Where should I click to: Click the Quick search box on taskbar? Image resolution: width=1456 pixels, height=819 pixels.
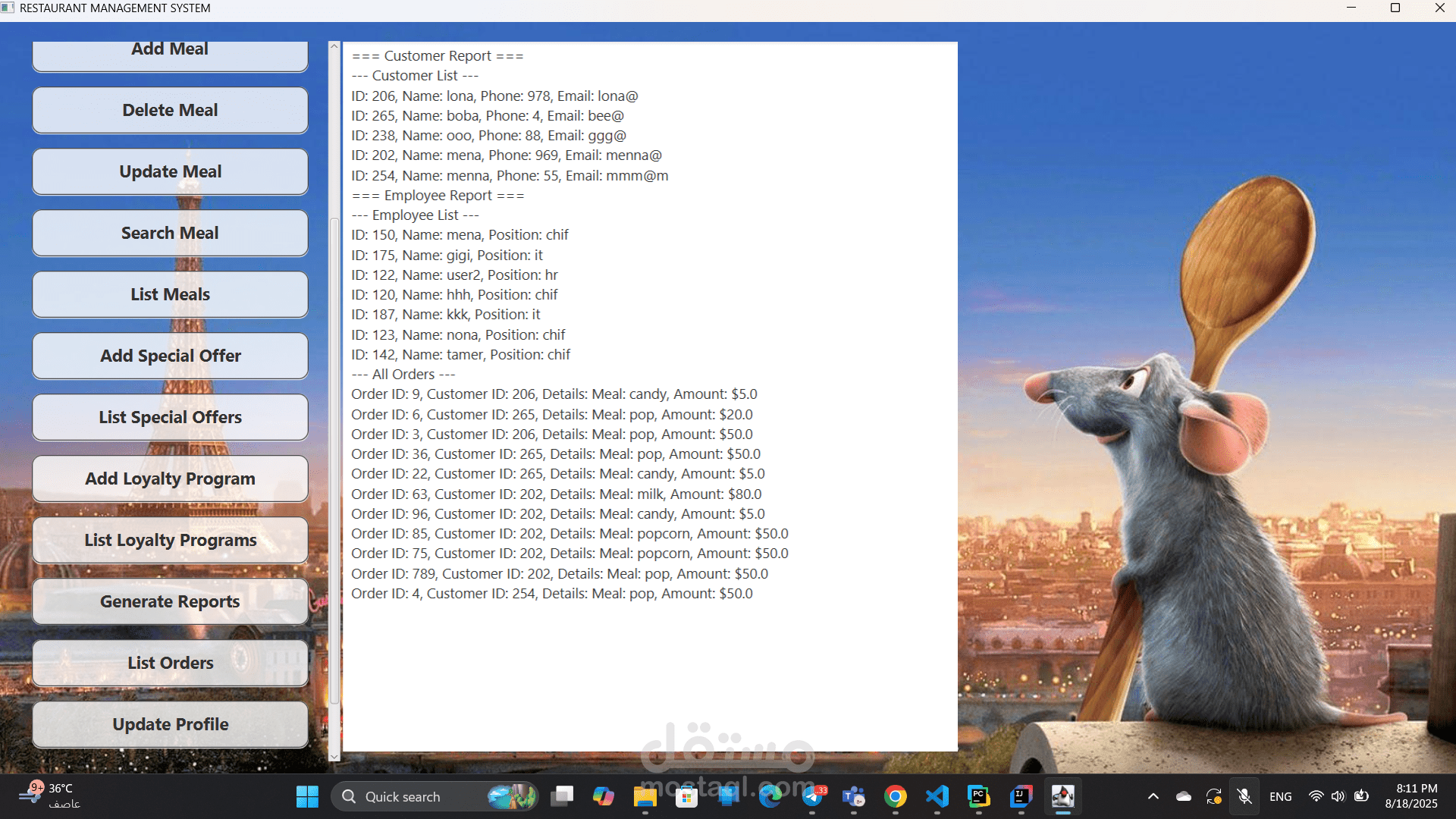click(x=435, y=796)
